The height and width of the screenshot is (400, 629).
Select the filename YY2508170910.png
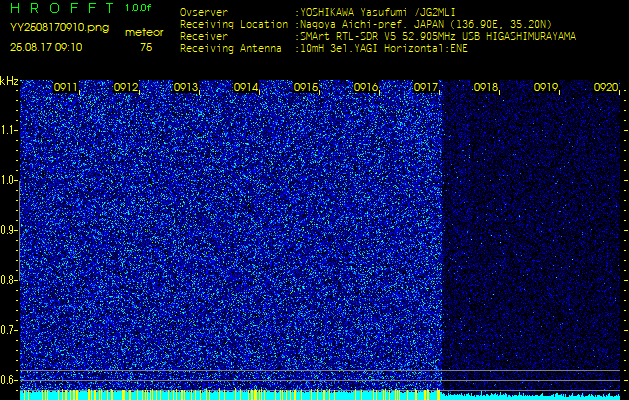pyautogui.click(x=59, y=28)
